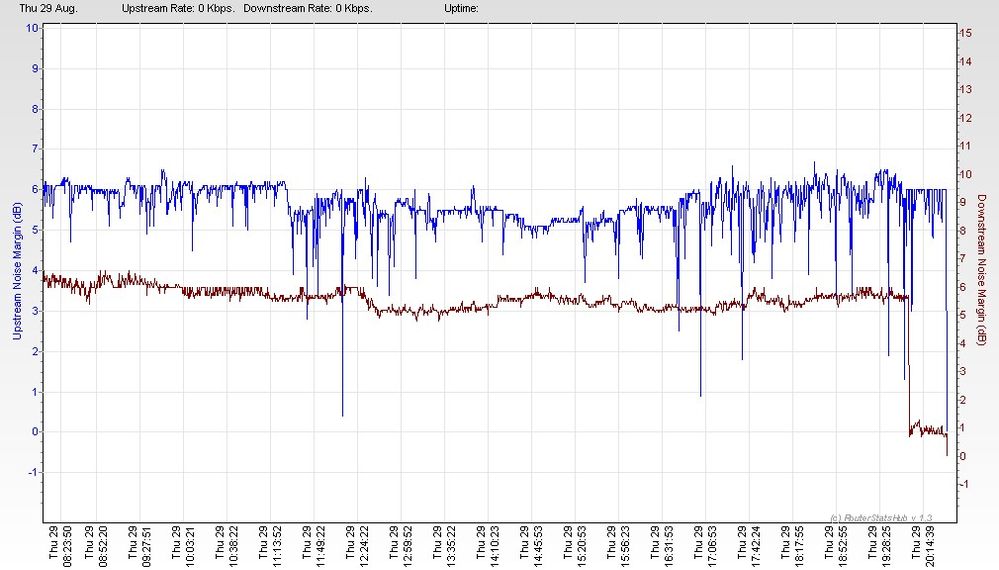The height and width of the screenshot is (570, 999).
Task: Click tick value 7 on the Downstream axis
Action: pyautogui.click(x=963, y=259)
